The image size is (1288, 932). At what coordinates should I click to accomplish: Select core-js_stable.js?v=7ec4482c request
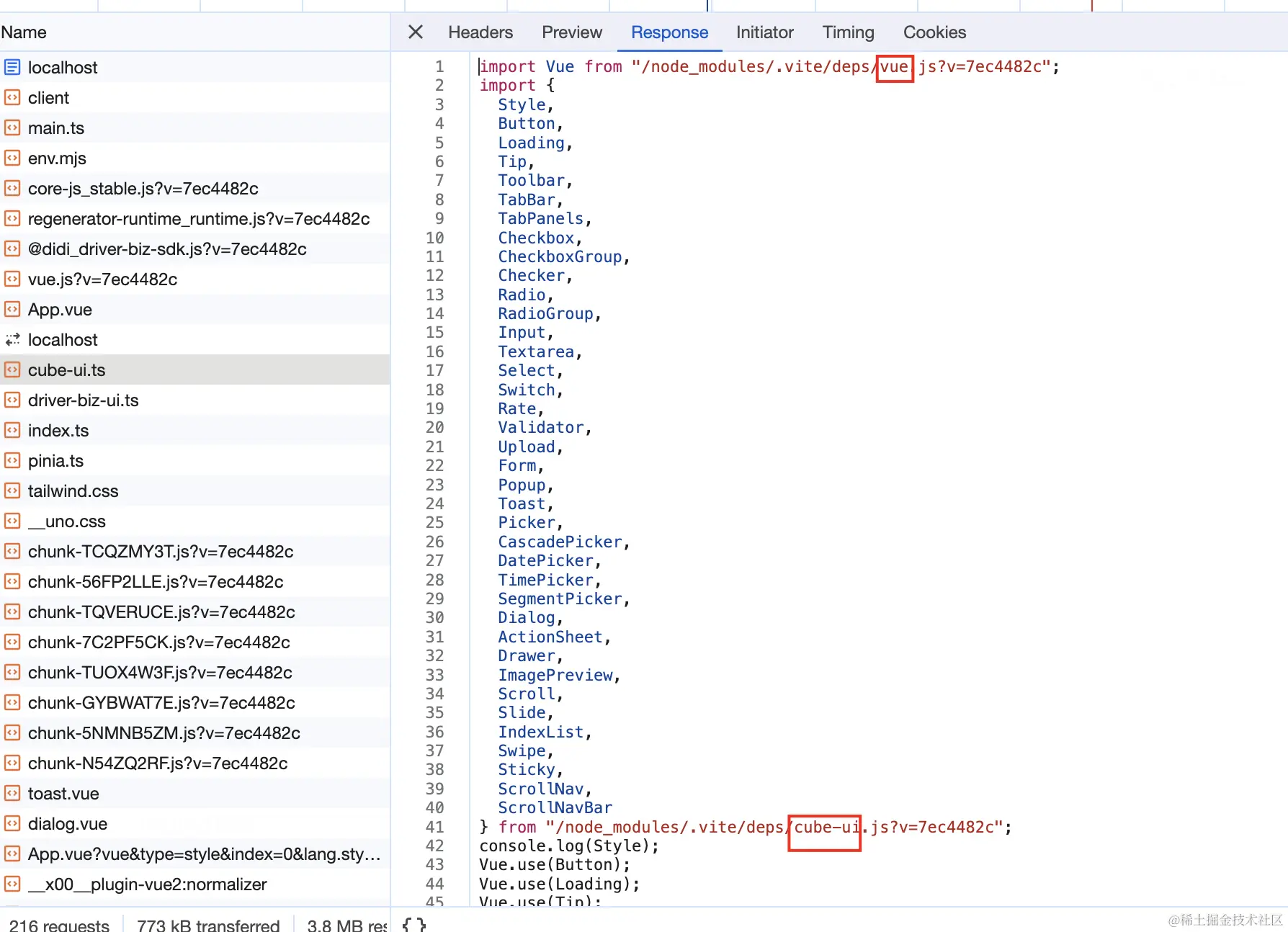pyautogui.click(x=195, y=189)
